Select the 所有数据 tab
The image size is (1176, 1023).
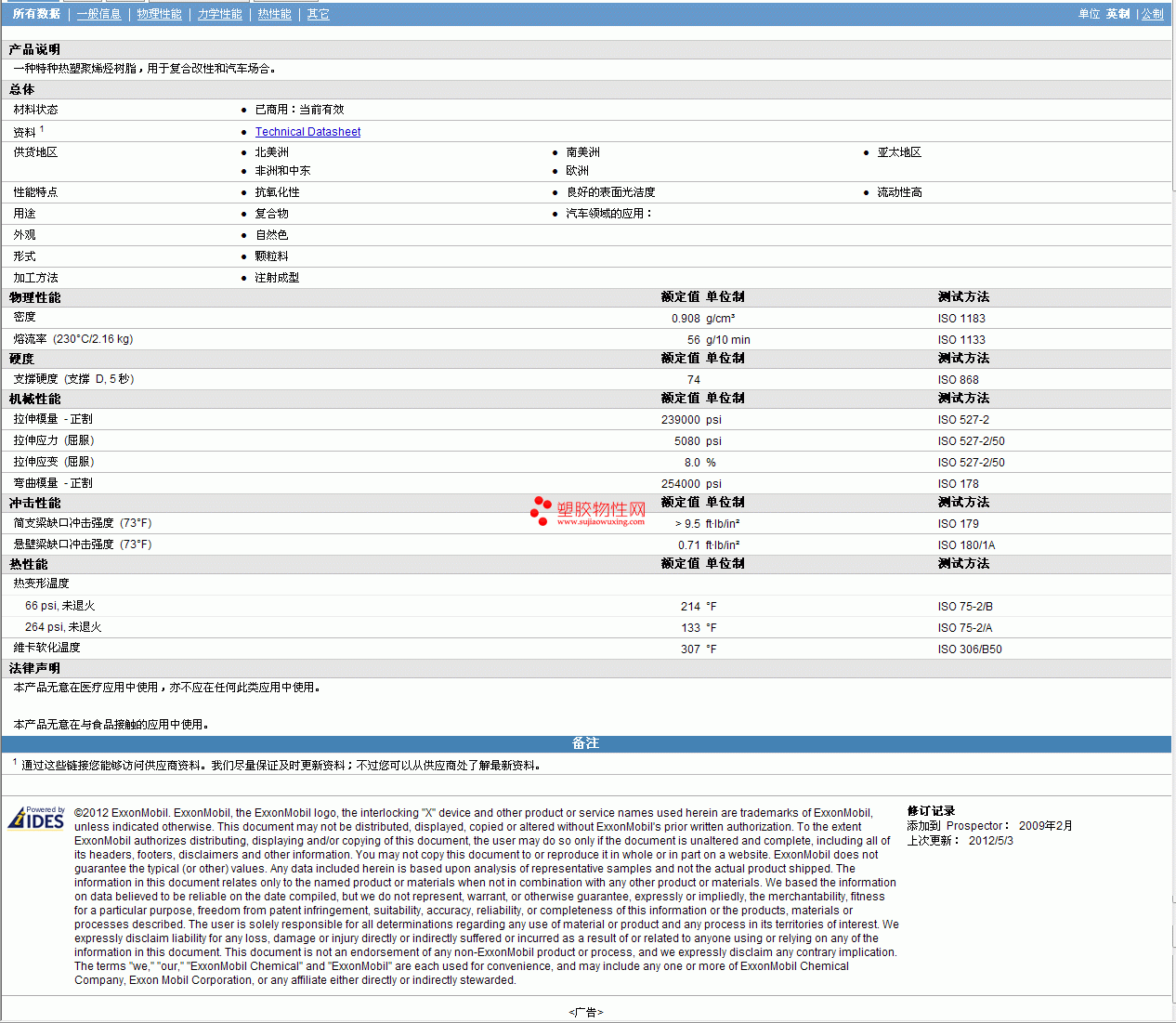pyautogui.click(x=36, y=14)
